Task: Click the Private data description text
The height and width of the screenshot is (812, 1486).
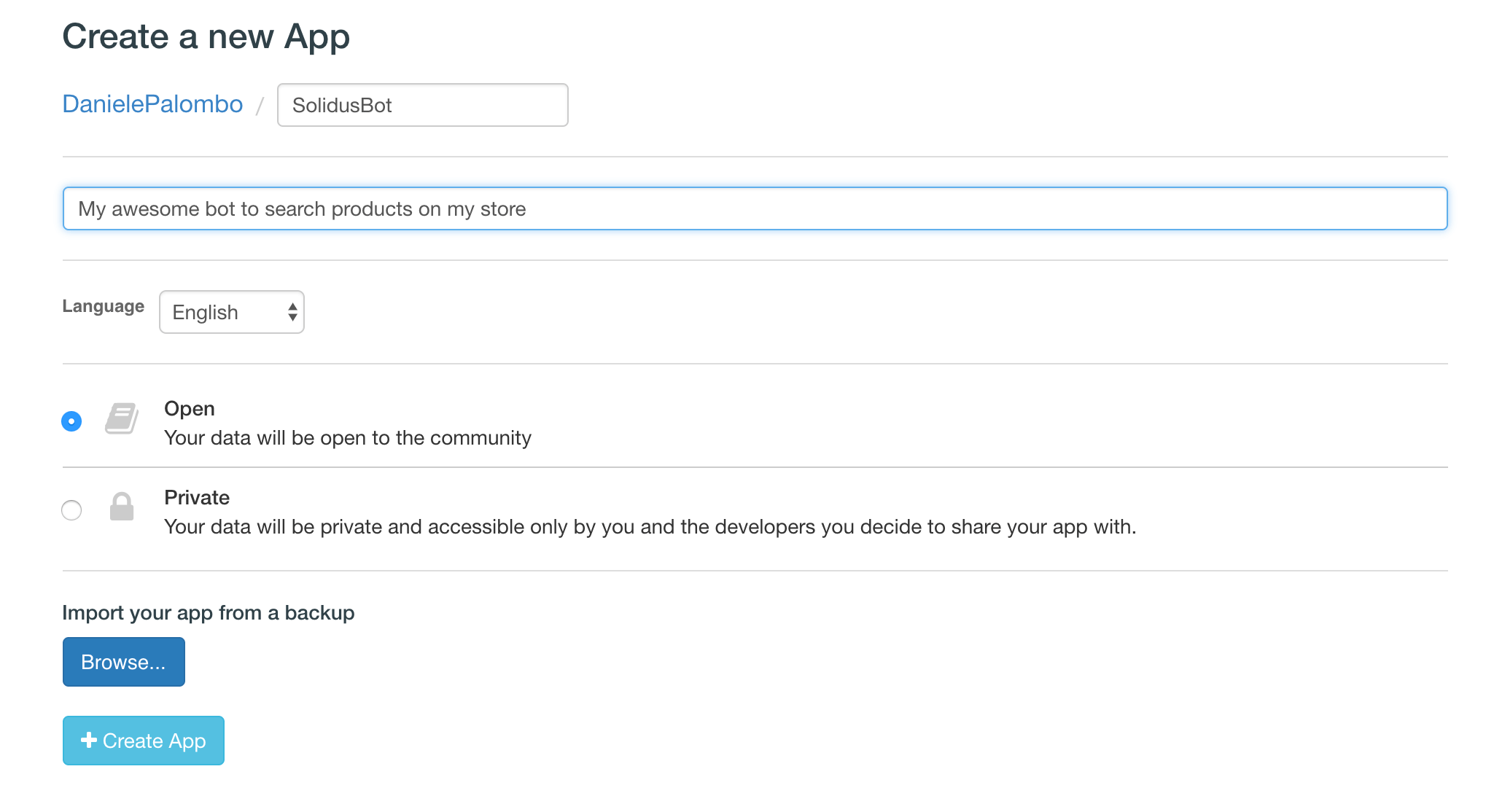Action: tap(650, 527)
